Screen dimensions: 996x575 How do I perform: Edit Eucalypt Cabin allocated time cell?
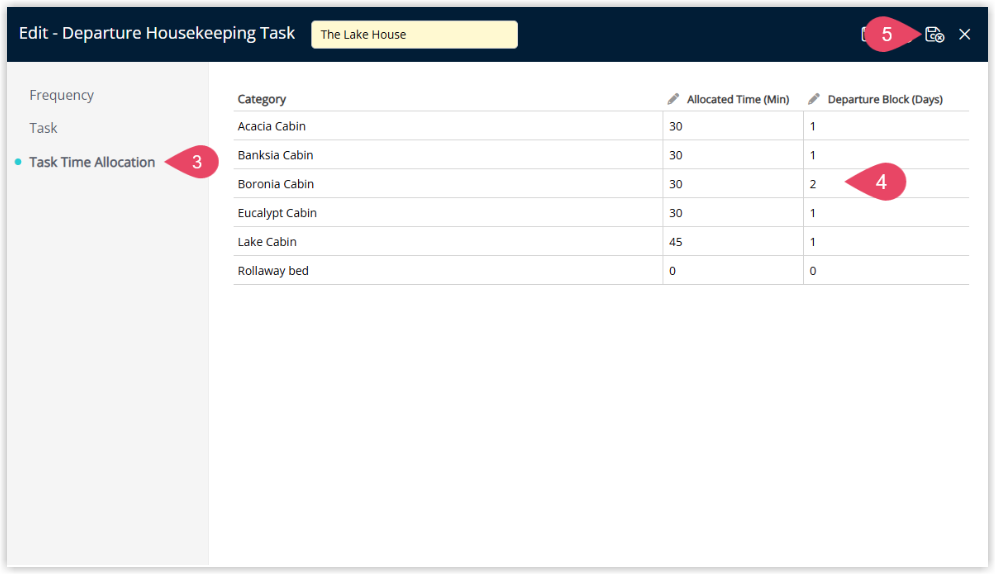(732, 213)
